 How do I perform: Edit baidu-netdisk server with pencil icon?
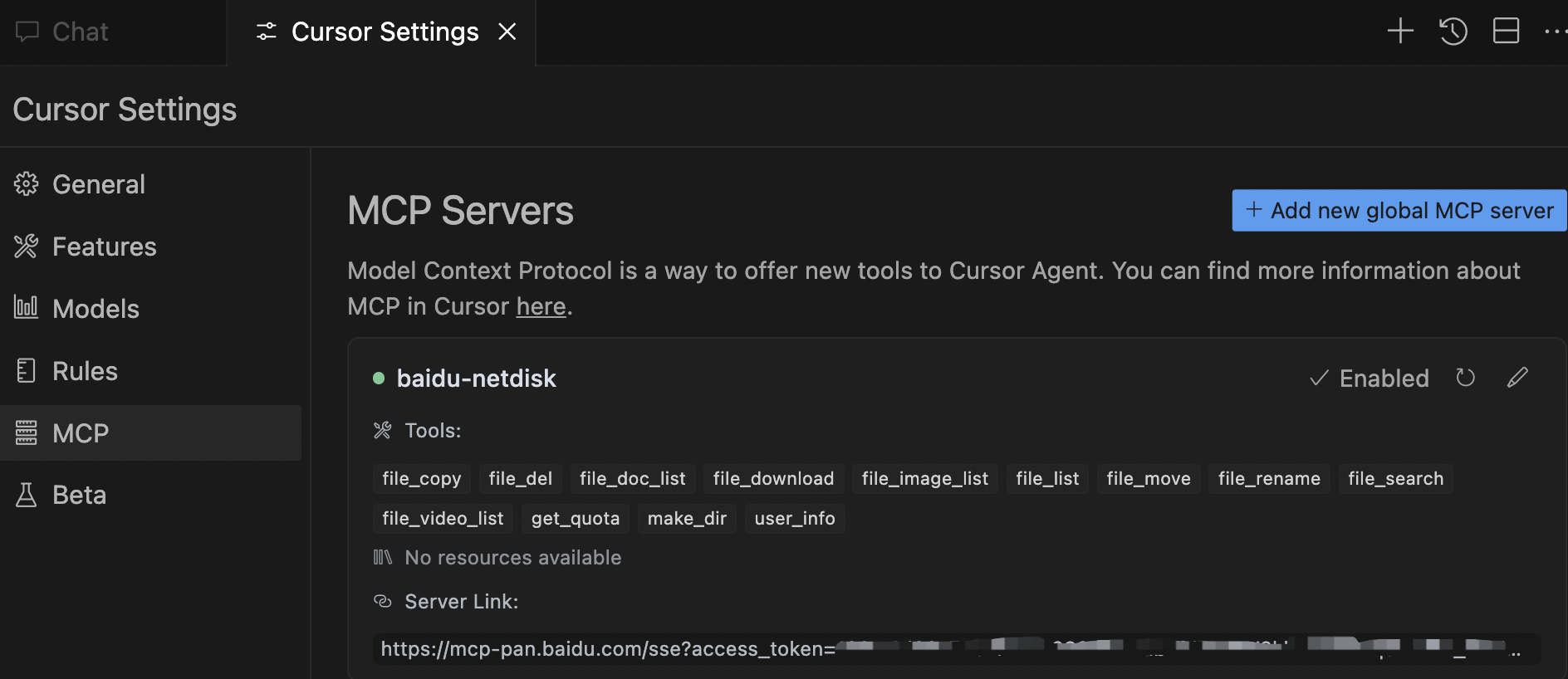coord(1517,378)
